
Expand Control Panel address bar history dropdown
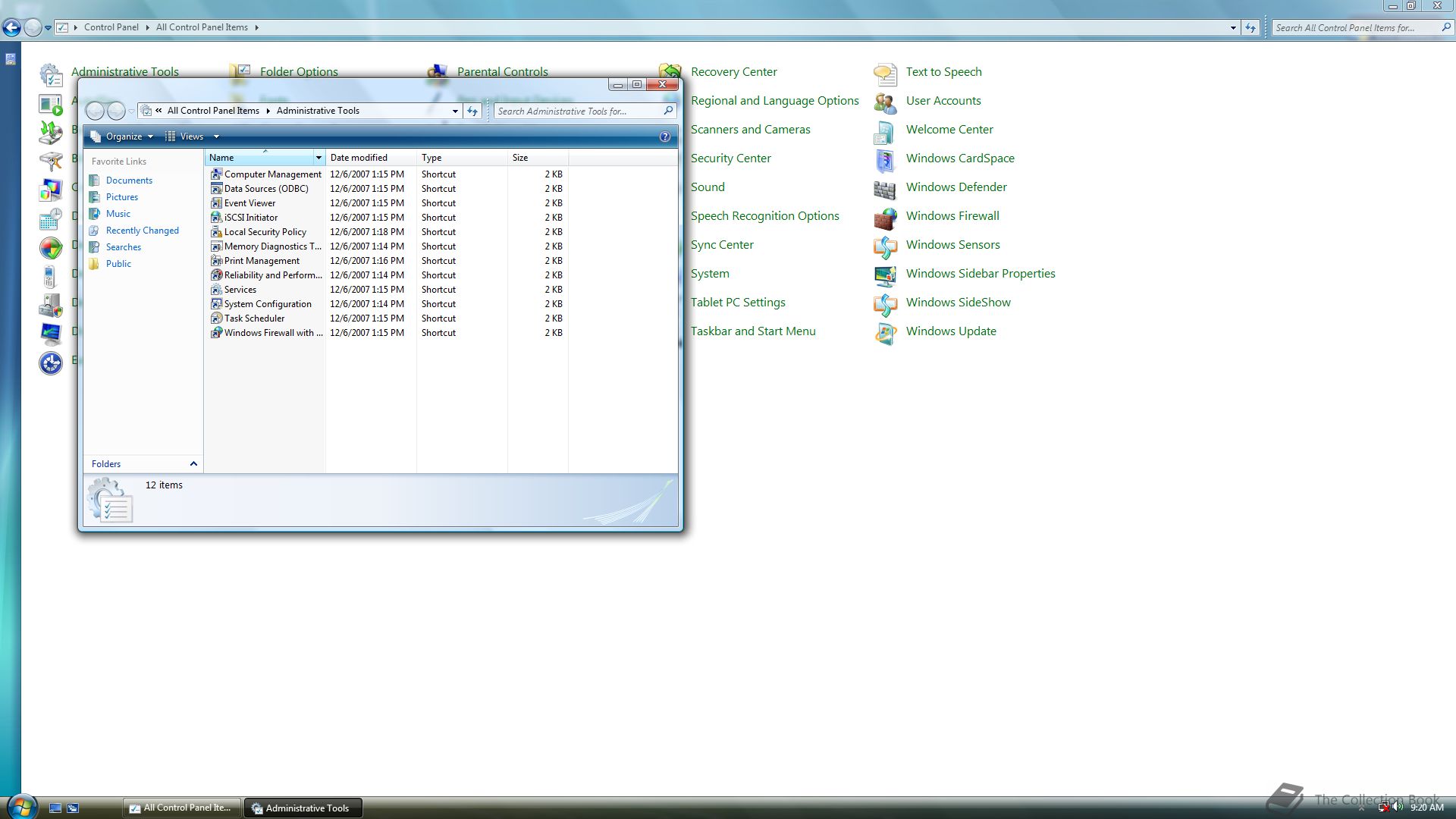point(1233,28)
